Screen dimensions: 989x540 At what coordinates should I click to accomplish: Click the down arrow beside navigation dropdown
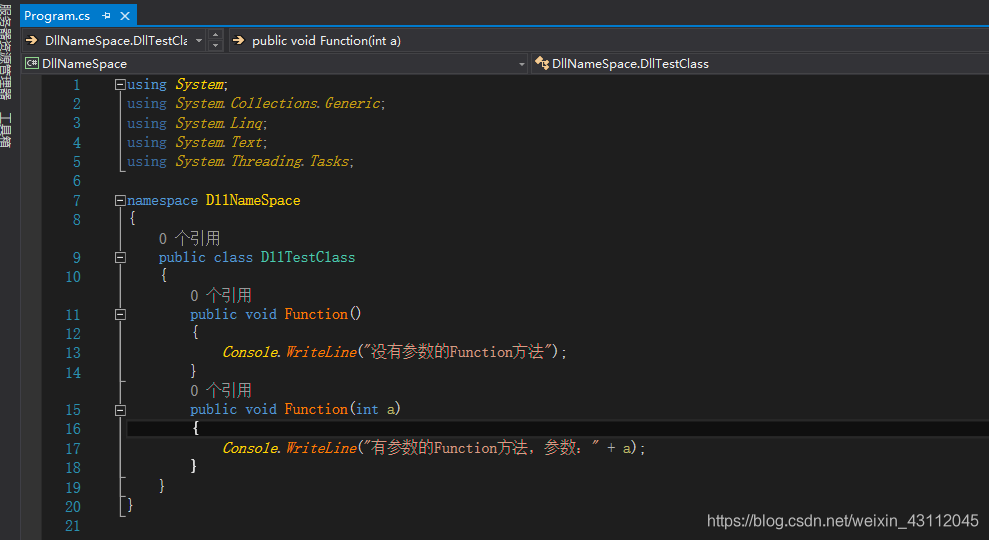pos(215,45)
